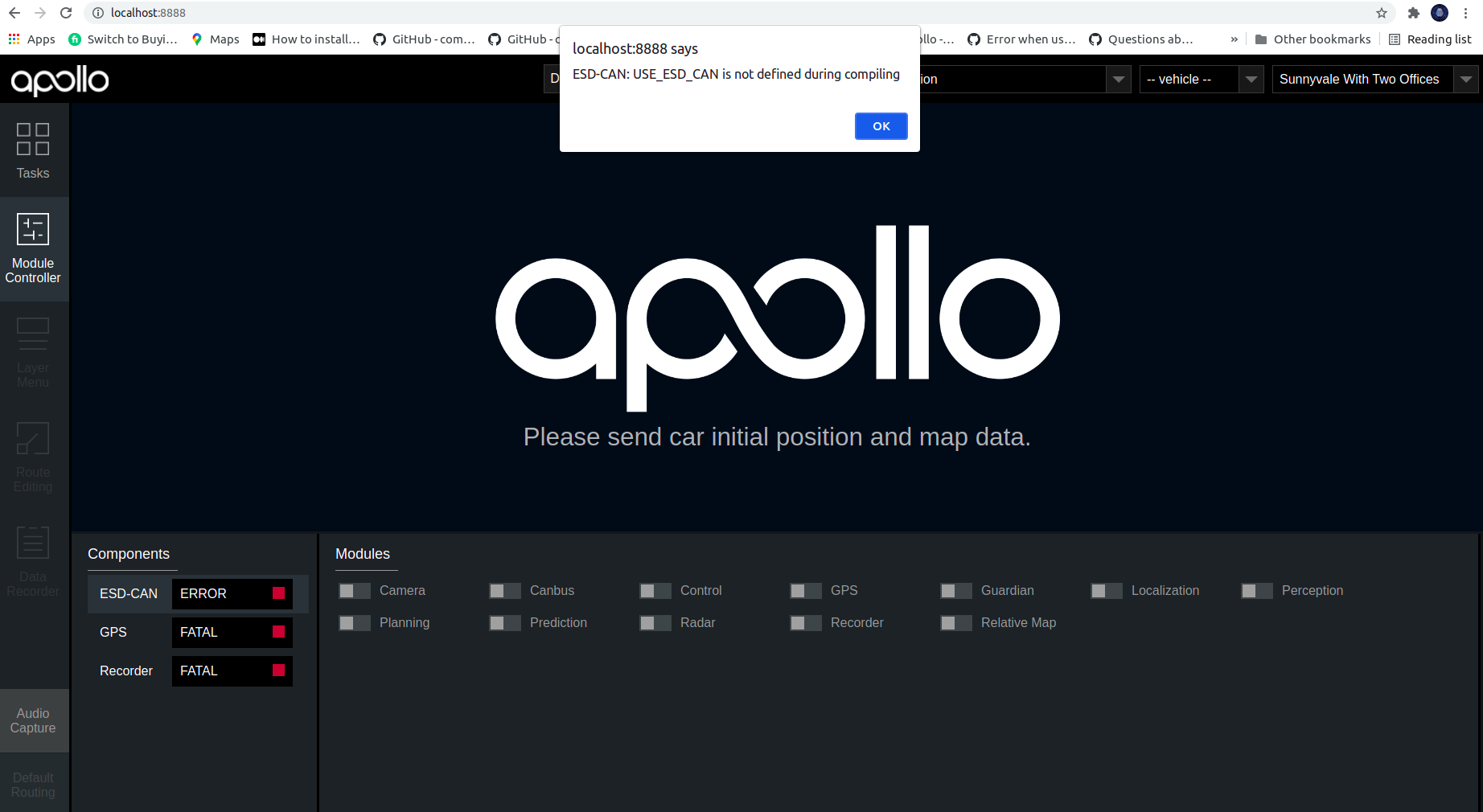The width and height of the screenshot is (1483, 812).
Task: Dismiss the alert with the OK button
Action: (881, 126)
